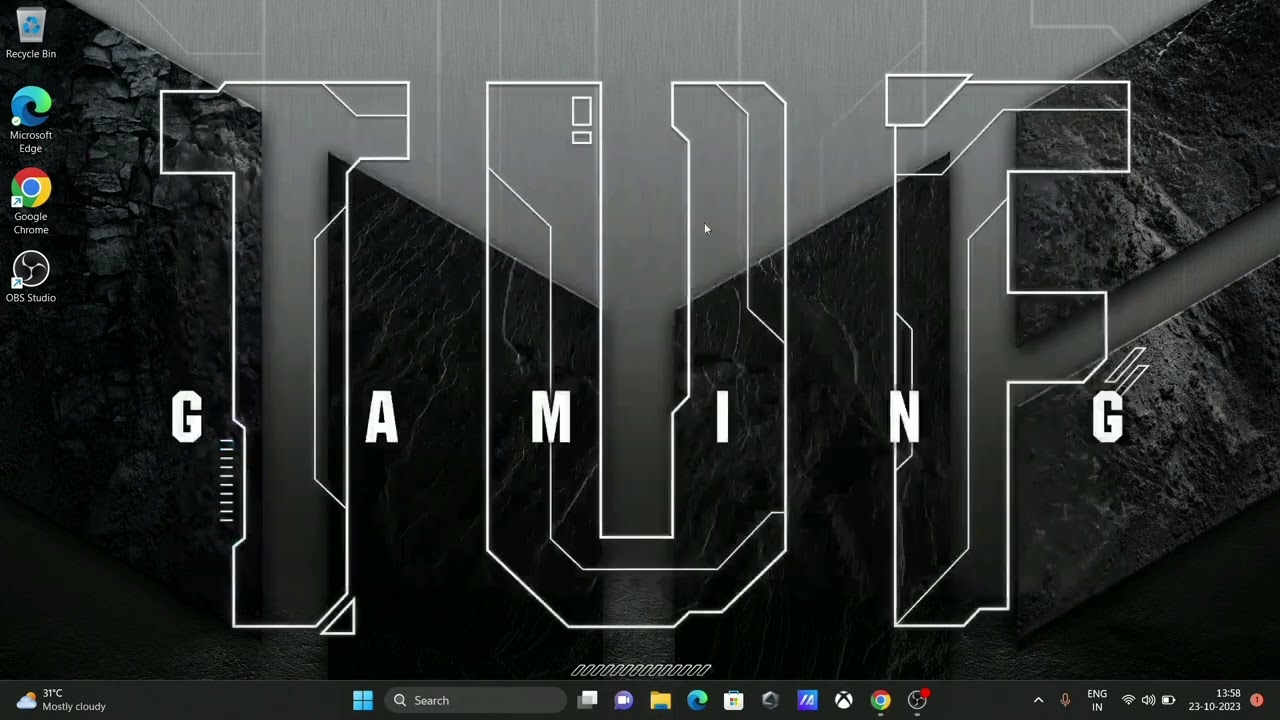The image size is (1280, 720).
Task: Open Task View from the taskbar
Action: pyautogui.click(x=587, y=700)
